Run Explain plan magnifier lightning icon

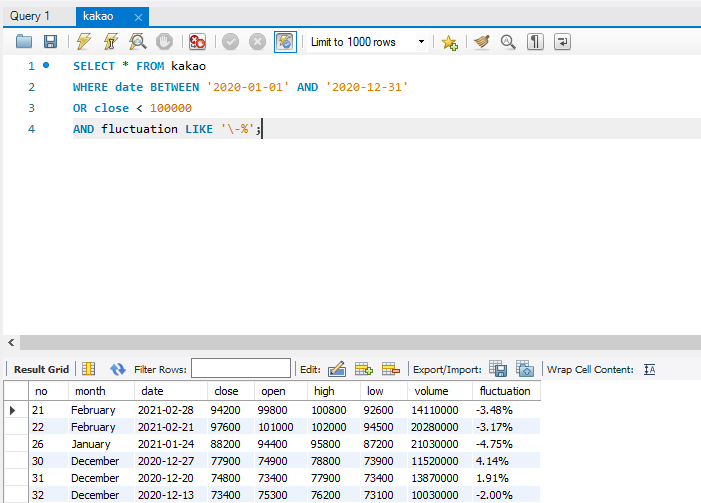click(138, 42)
